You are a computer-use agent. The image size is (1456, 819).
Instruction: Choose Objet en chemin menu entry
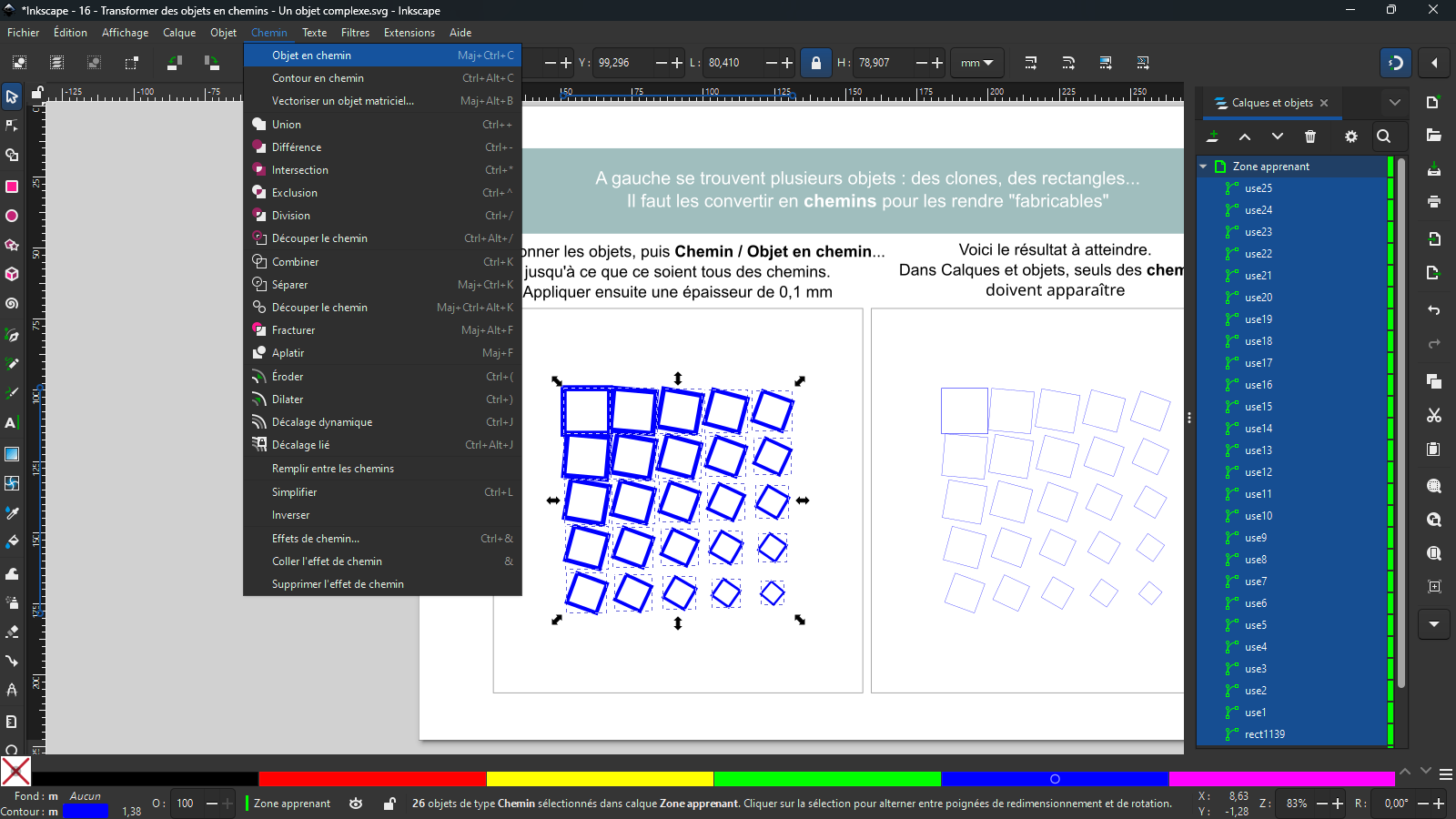click(x=311, y=56)
